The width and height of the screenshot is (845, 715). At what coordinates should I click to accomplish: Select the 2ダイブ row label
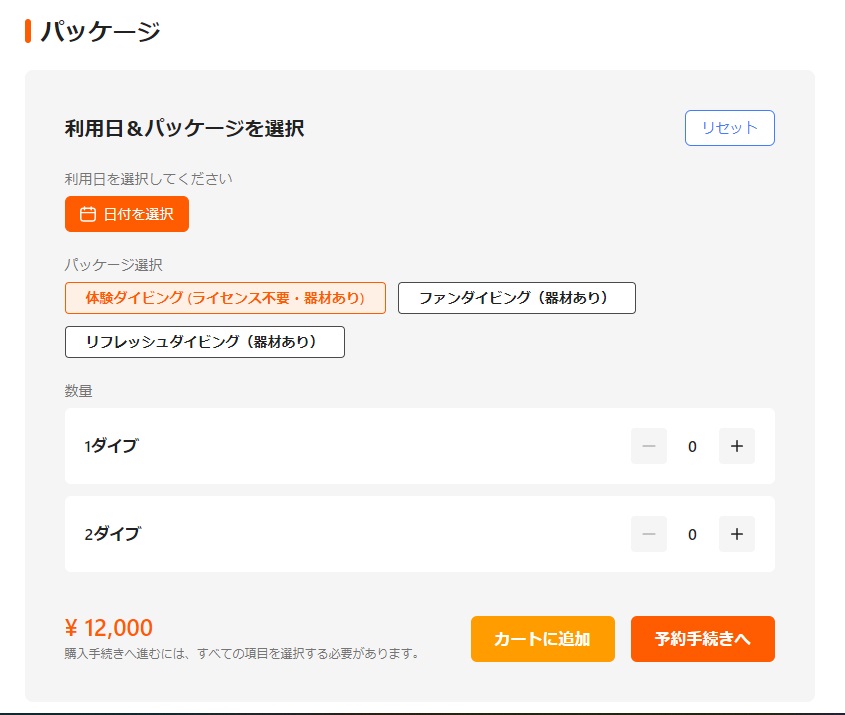pyautogui.click(x=113, y=534)
